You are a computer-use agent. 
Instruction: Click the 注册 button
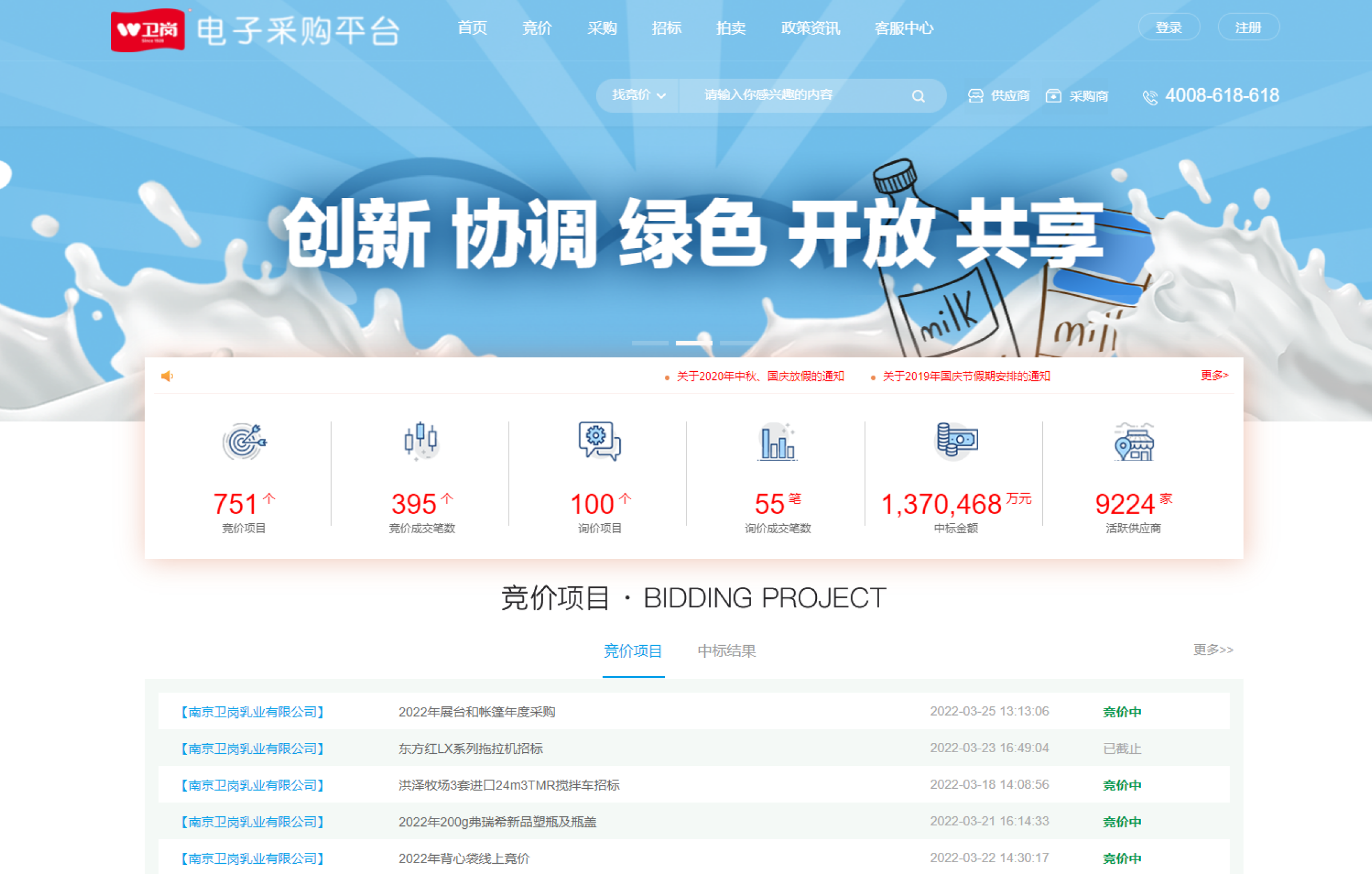click(x=1248, y=27)
